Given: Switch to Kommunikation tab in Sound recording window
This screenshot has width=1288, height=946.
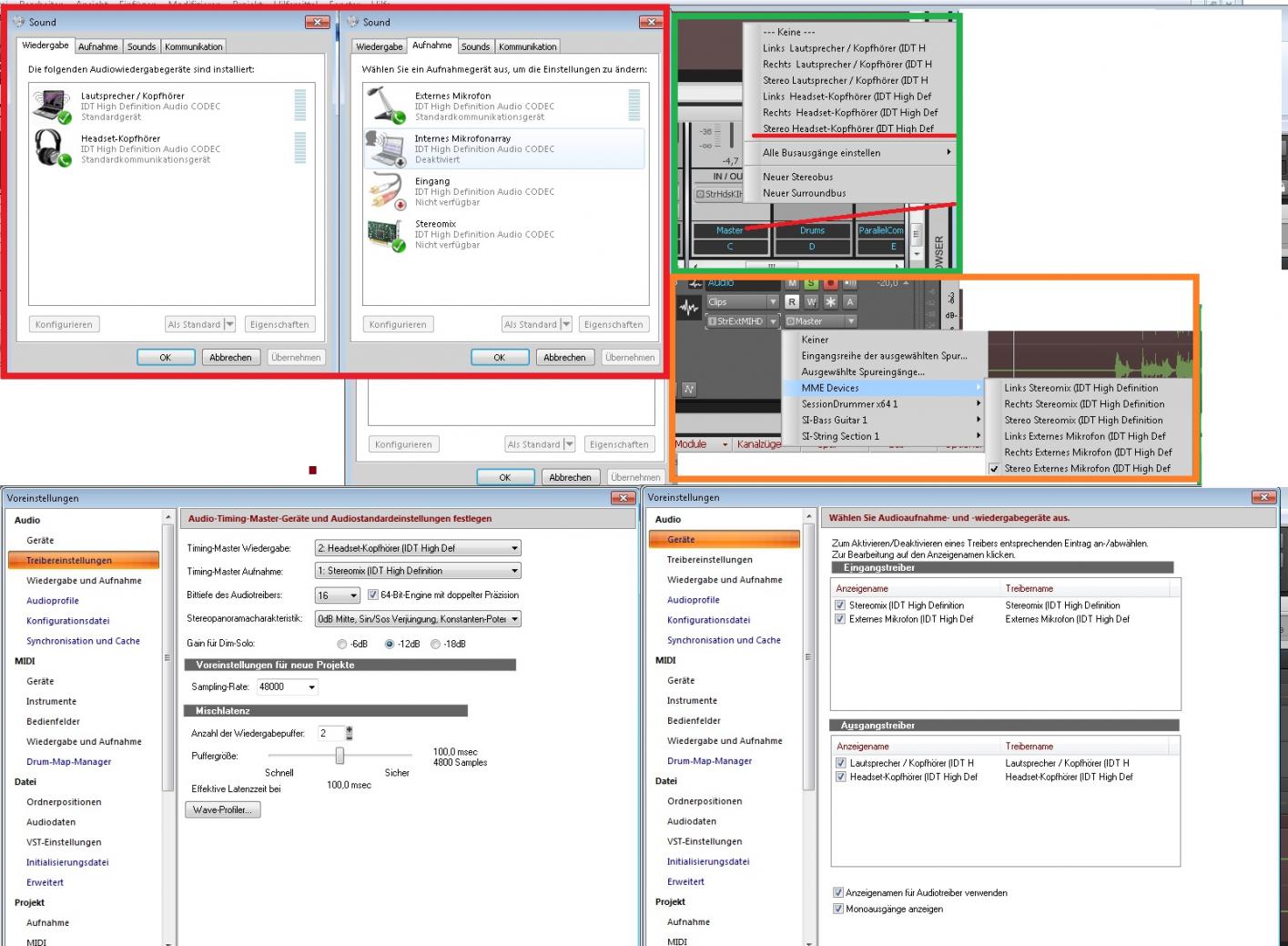Looking at the screenshot, I should coord(528,46).
